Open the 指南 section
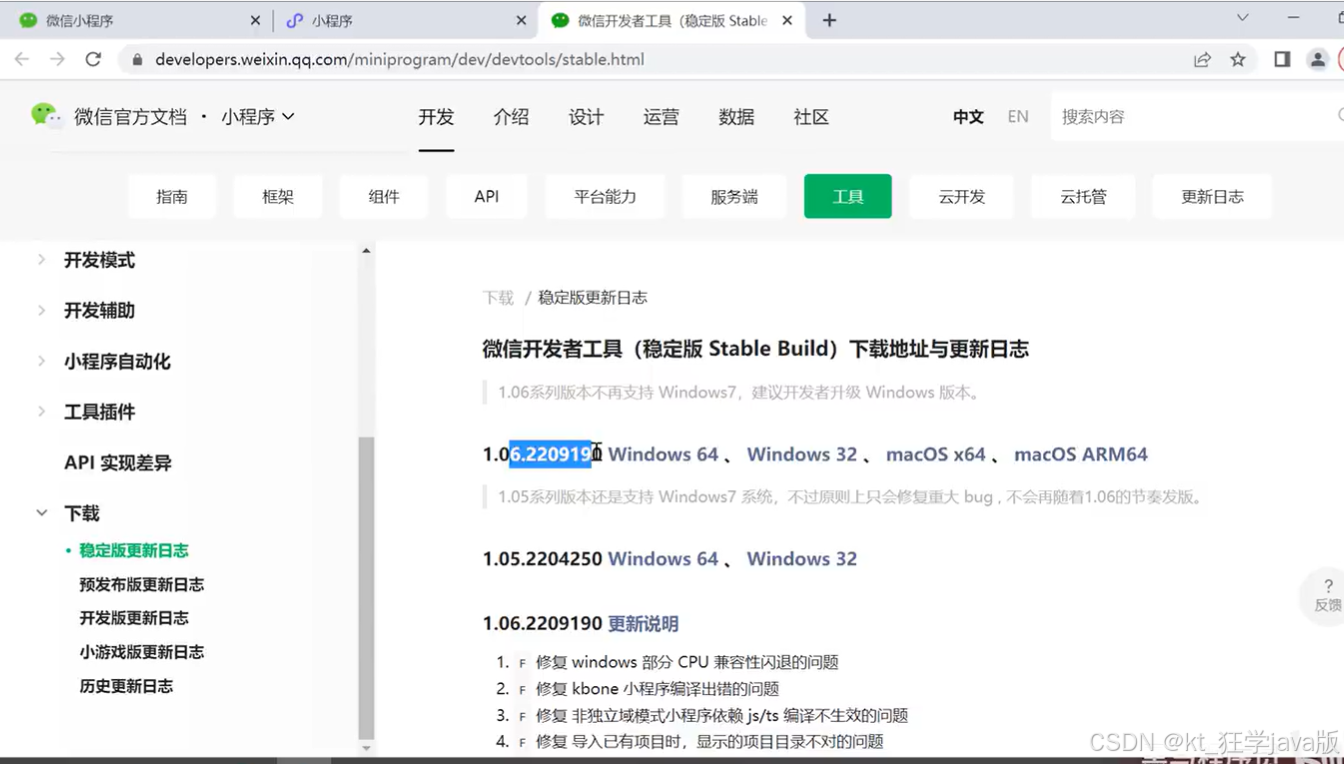Viewport: 1344px width, 764px height. coord(172,196)
